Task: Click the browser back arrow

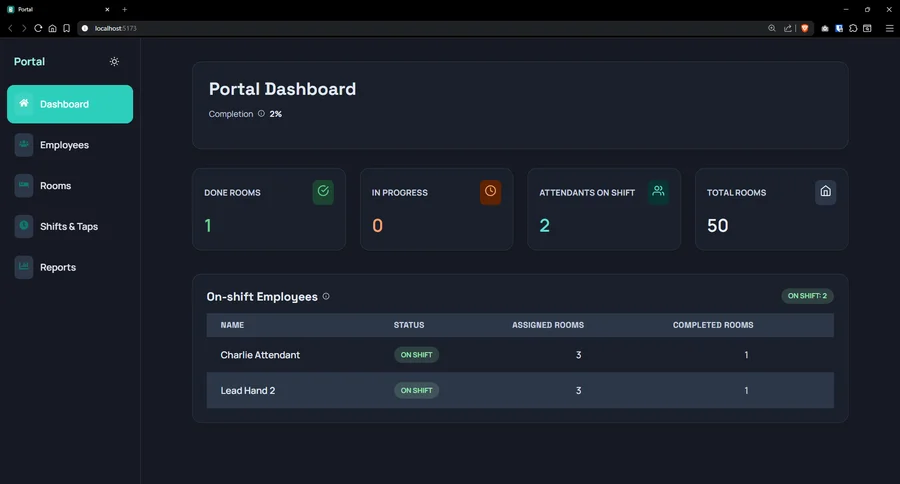Action: (10, 28)
